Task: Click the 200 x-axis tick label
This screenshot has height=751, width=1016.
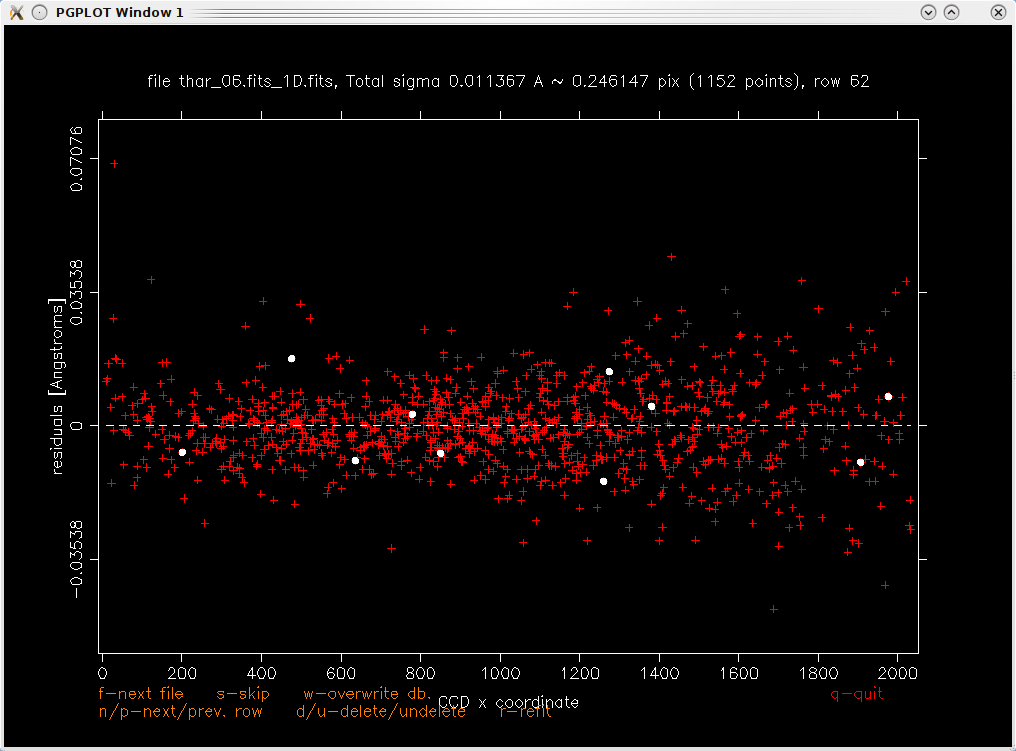Action: tap(182, 673)
